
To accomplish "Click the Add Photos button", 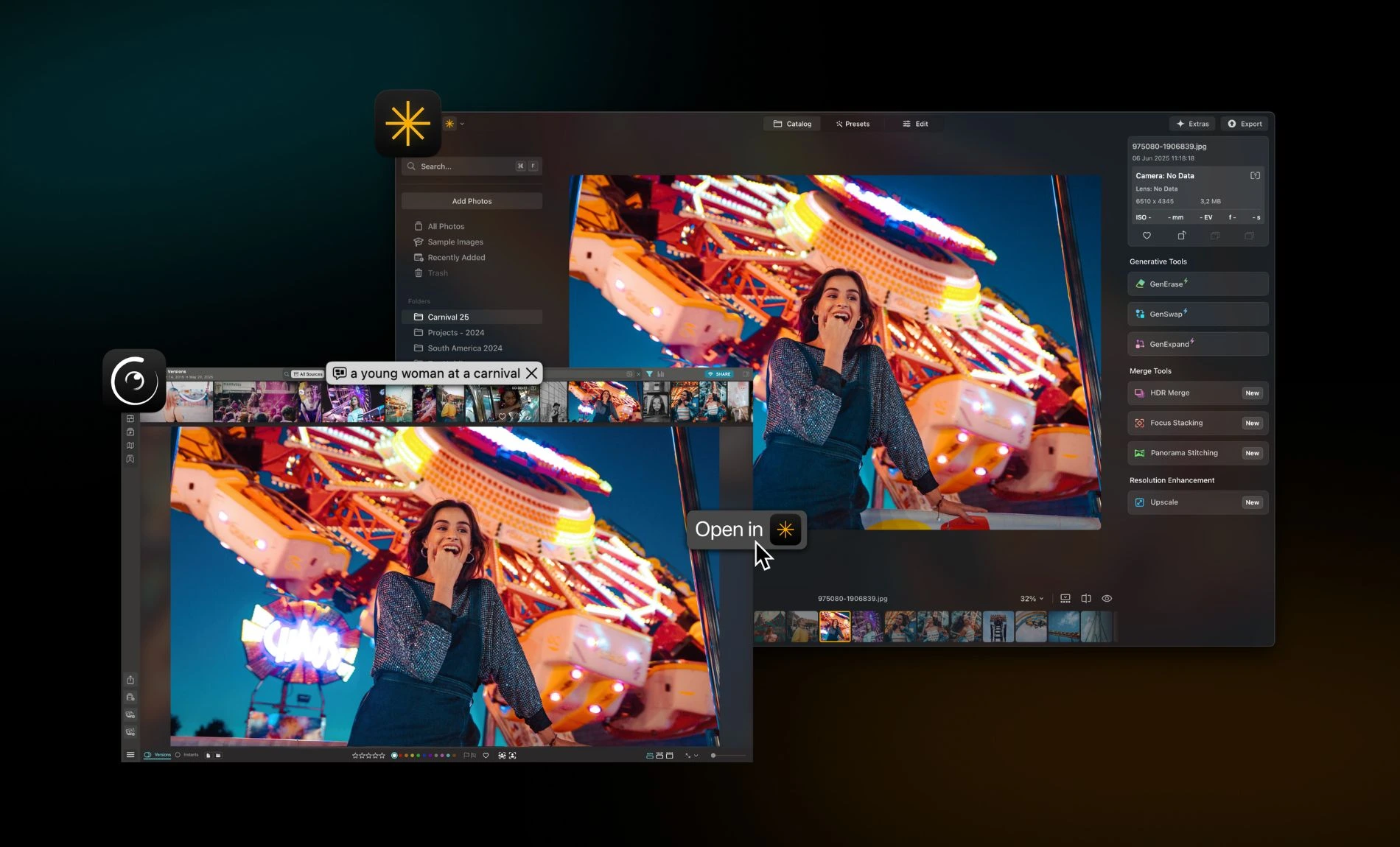I will coord(472,201).
